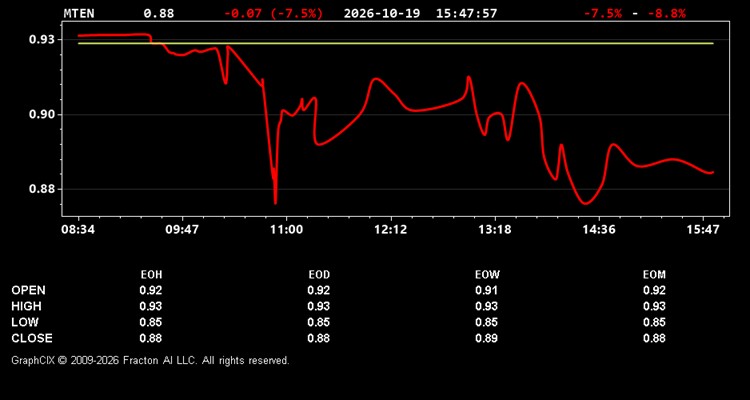
Task: Click the 0.90 y-axis label
Action: click(x=42, y=114)
